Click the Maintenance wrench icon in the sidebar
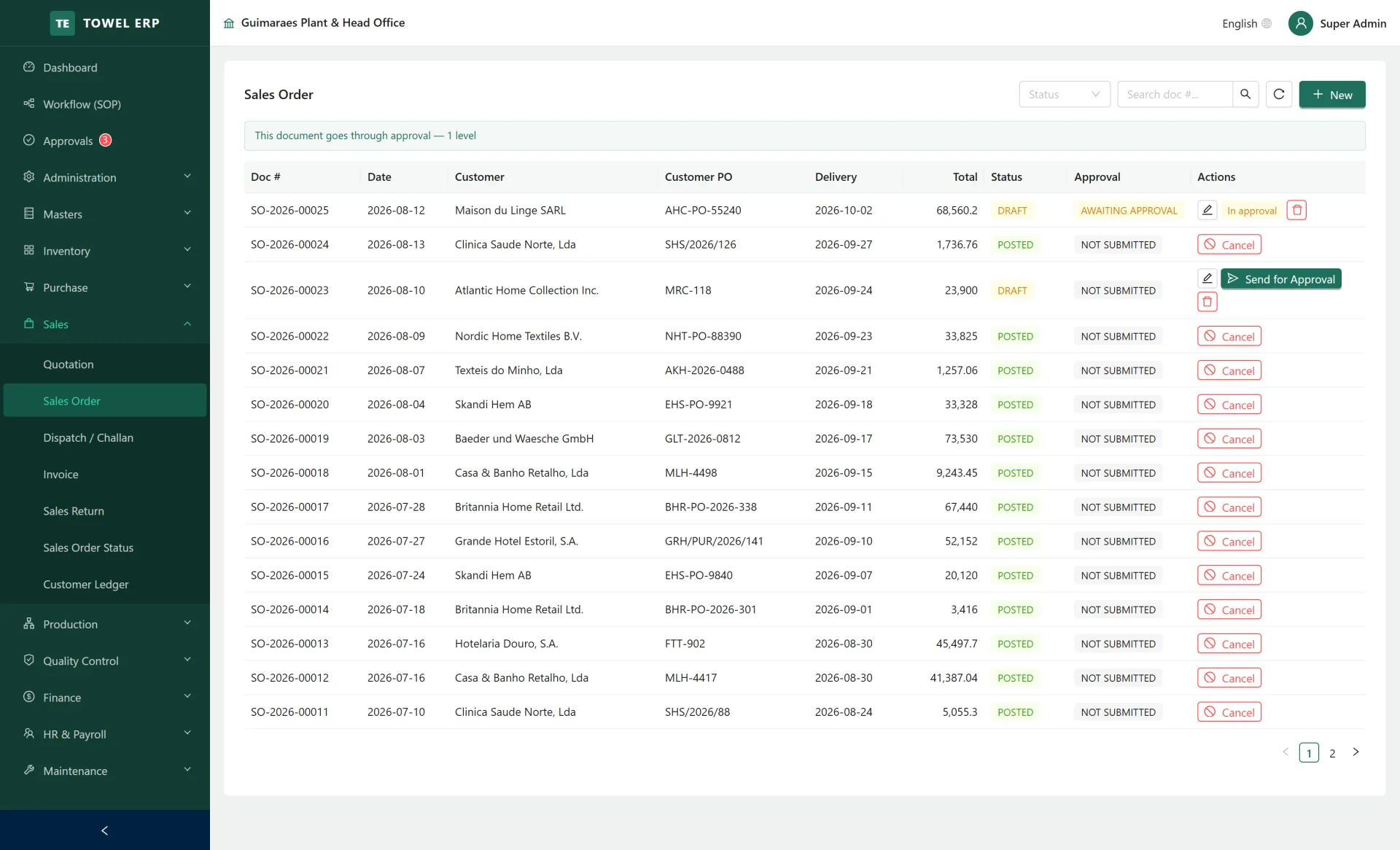The image size is (1400, 850). [x=29, y=770]
